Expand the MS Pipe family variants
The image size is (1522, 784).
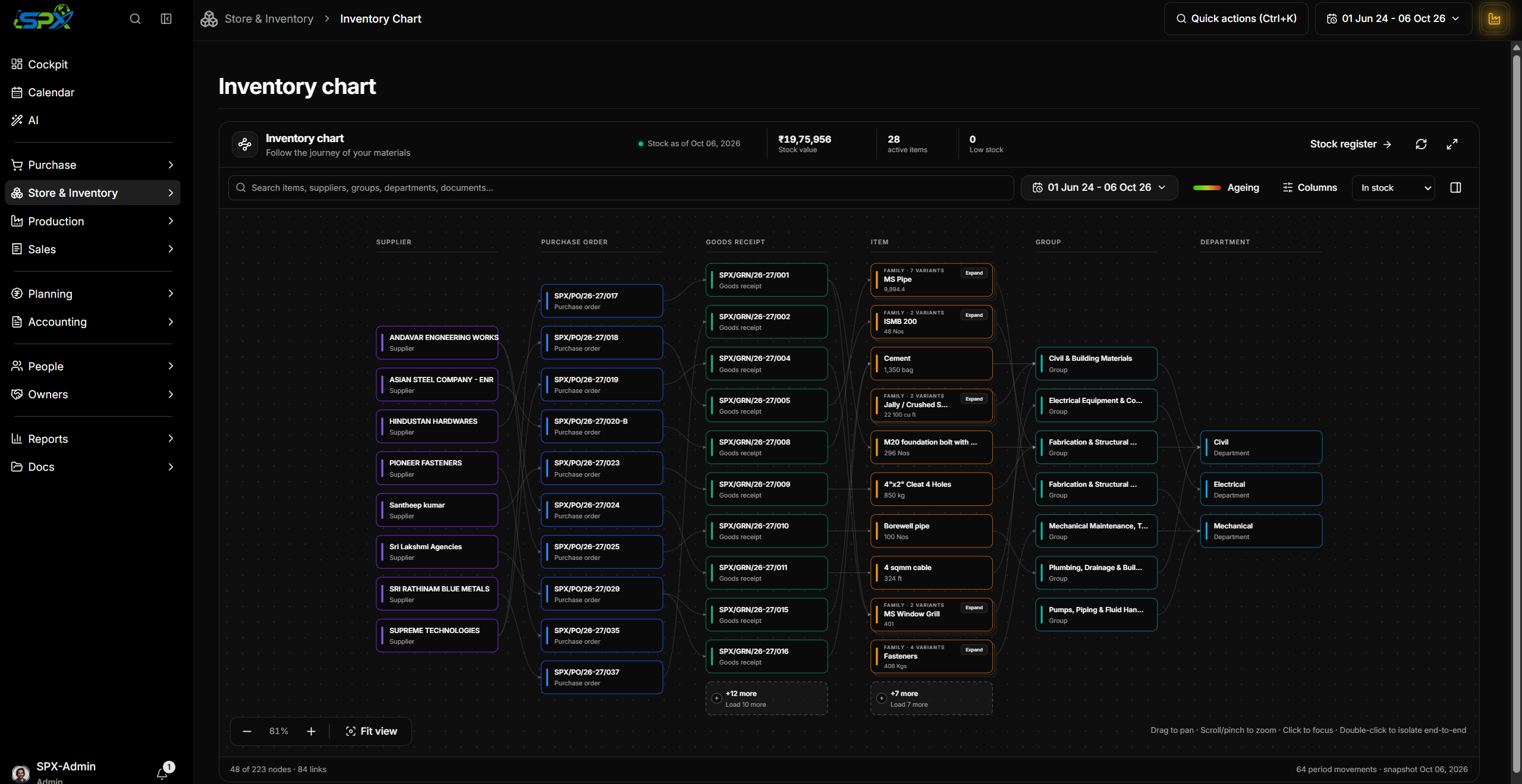point(974,273)
